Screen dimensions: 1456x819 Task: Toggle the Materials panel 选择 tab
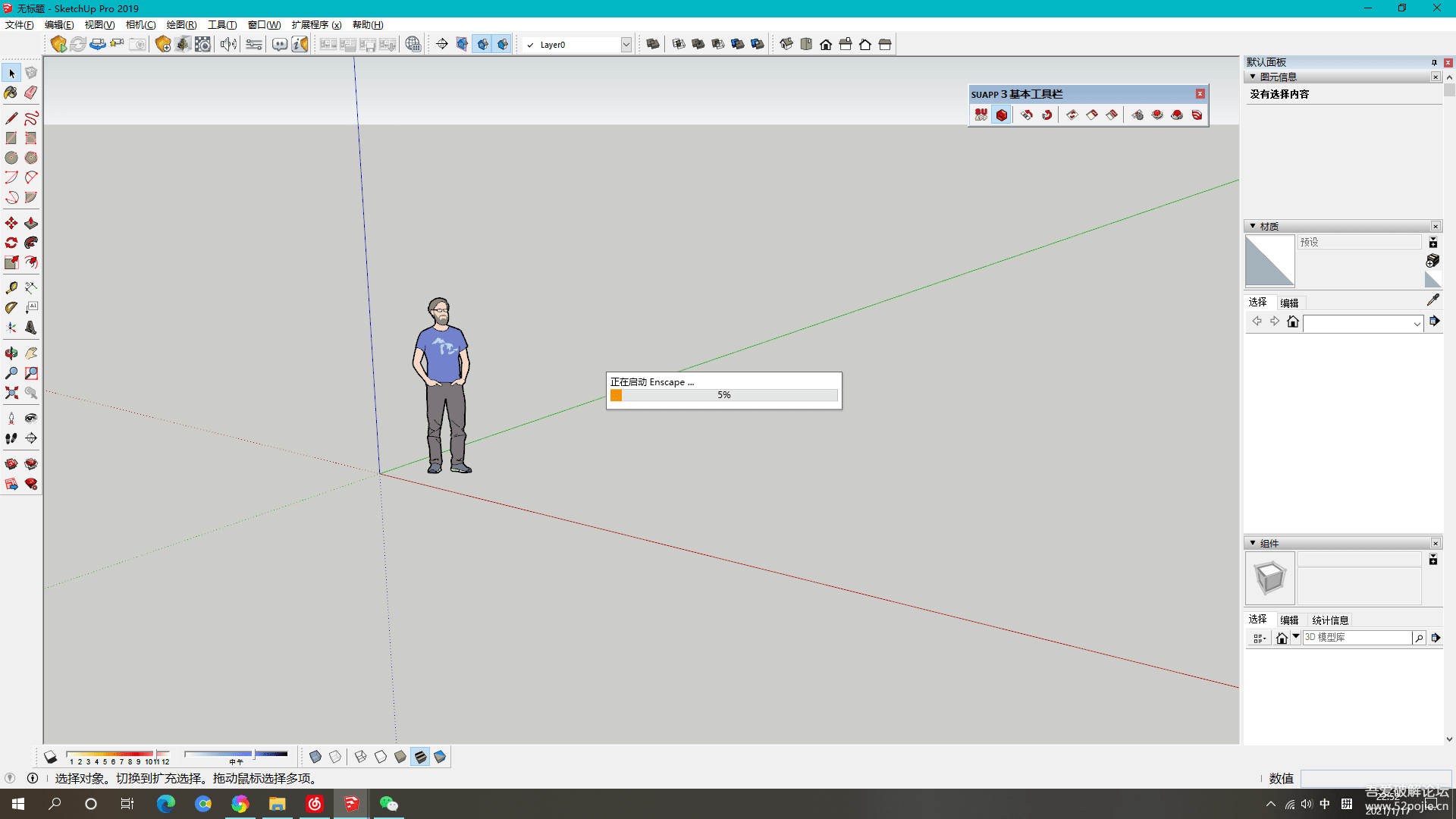(x=1257, y=302)
